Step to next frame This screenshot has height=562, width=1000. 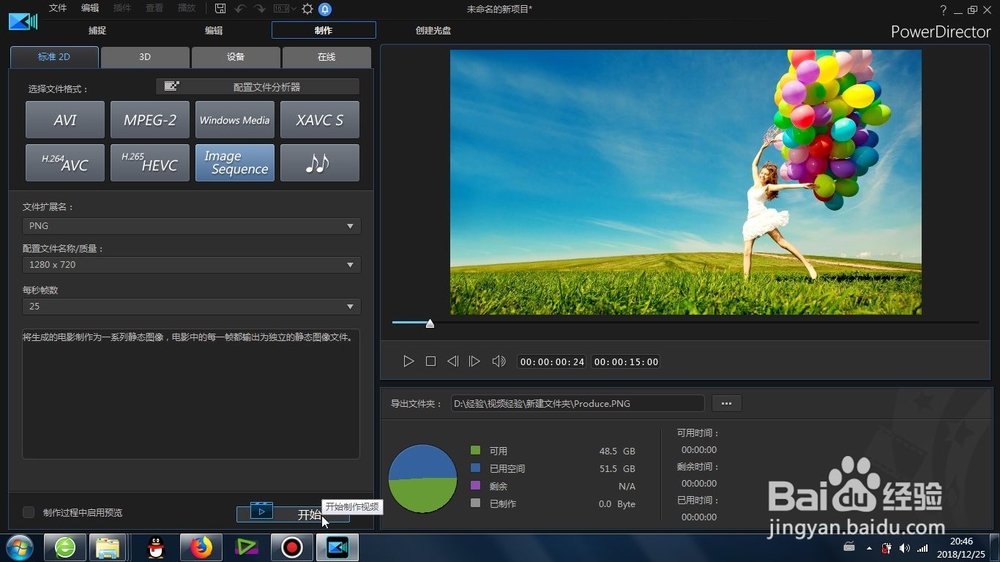pos(474,361)
